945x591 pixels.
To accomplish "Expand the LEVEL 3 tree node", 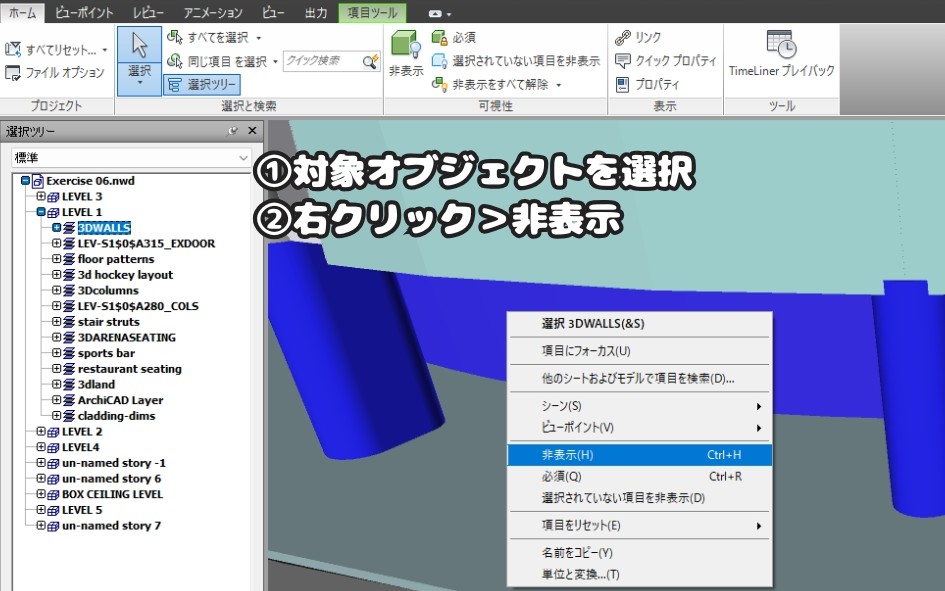I will 42,197.
